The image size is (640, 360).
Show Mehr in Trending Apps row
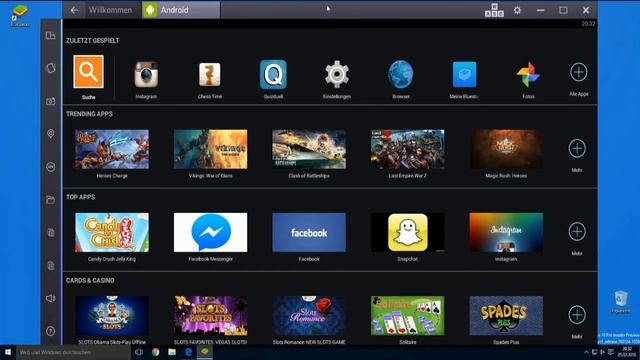(x=577, y=149)
